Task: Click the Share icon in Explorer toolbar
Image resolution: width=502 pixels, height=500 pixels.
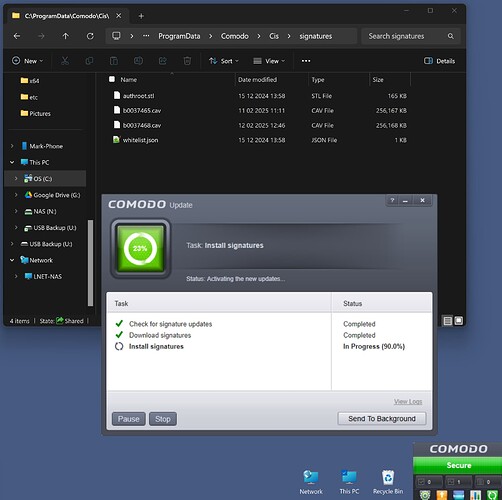Action: click(x=163, y=61)
